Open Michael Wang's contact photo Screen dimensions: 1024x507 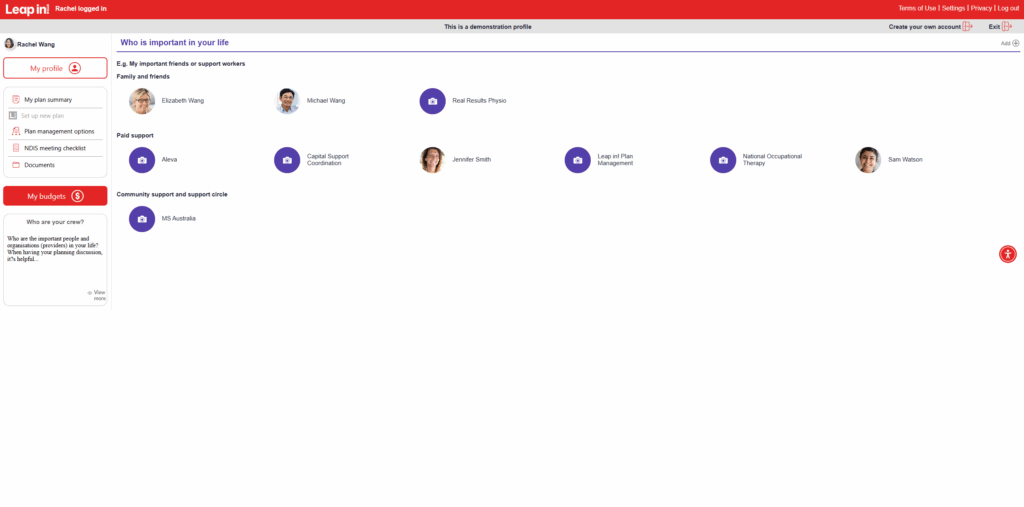(x=287, y=101)
